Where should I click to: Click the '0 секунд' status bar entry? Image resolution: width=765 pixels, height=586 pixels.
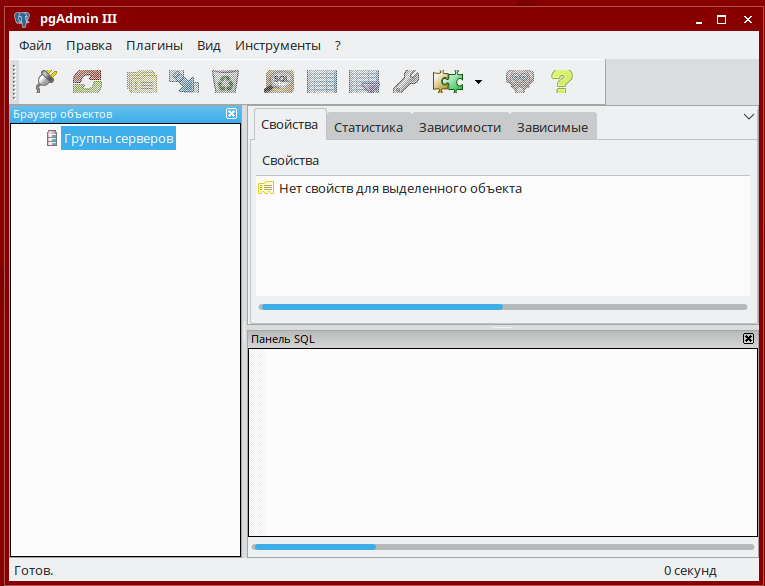click(x=690, y=570)
